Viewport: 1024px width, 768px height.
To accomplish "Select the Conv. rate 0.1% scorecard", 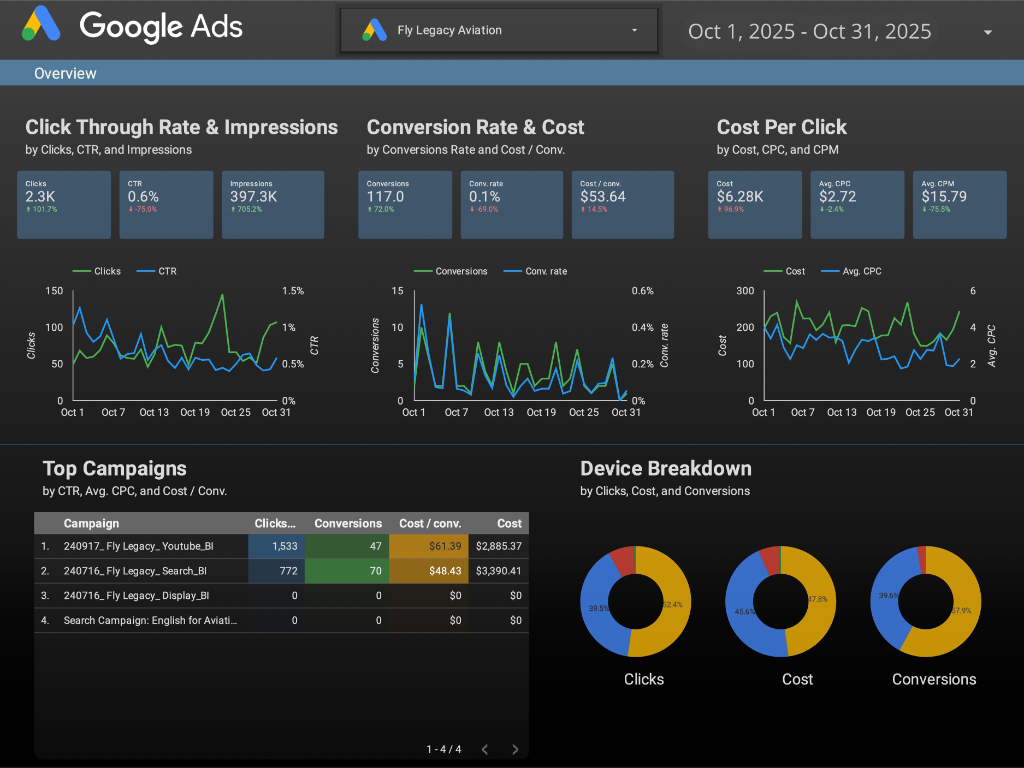I will point(511,204).
